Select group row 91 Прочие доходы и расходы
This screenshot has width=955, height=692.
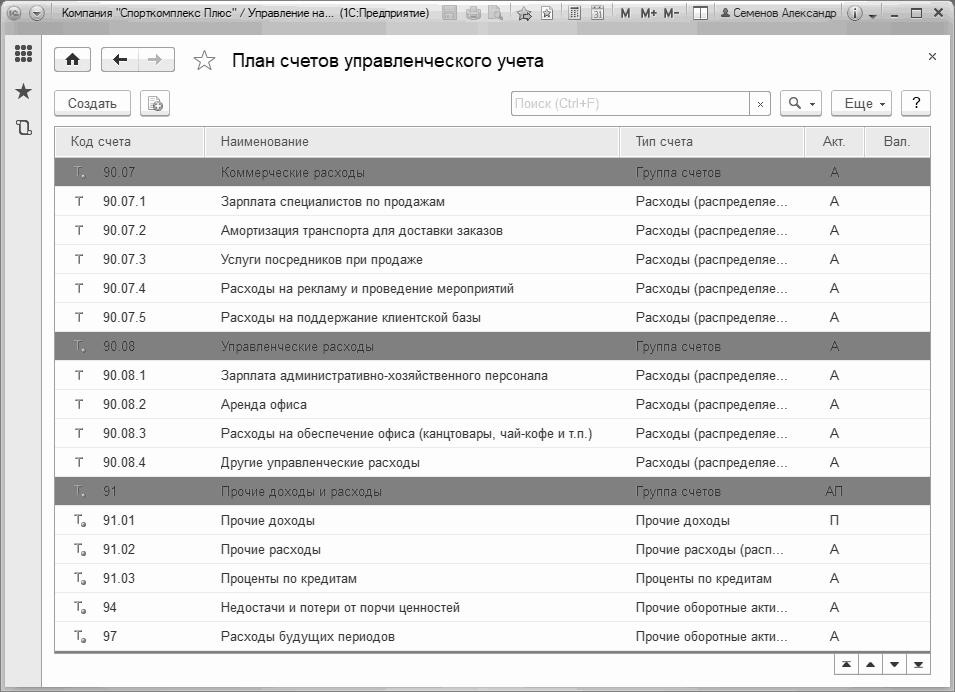[492, 492]
